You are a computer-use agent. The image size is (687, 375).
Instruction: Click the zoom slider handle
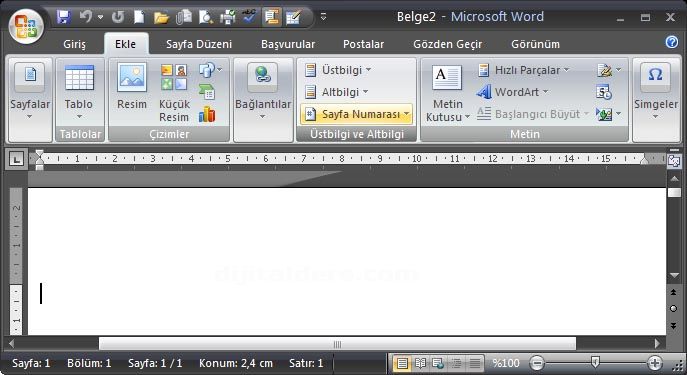(x=595, y=362)
